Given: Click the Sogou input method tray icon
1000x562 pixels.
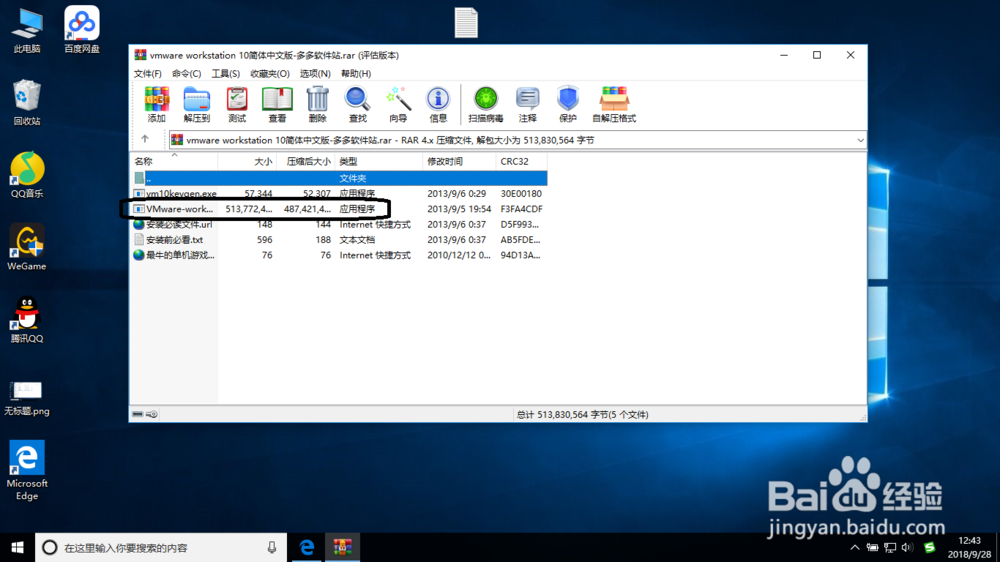Looking at the screenshot, I should click(929, 547).
